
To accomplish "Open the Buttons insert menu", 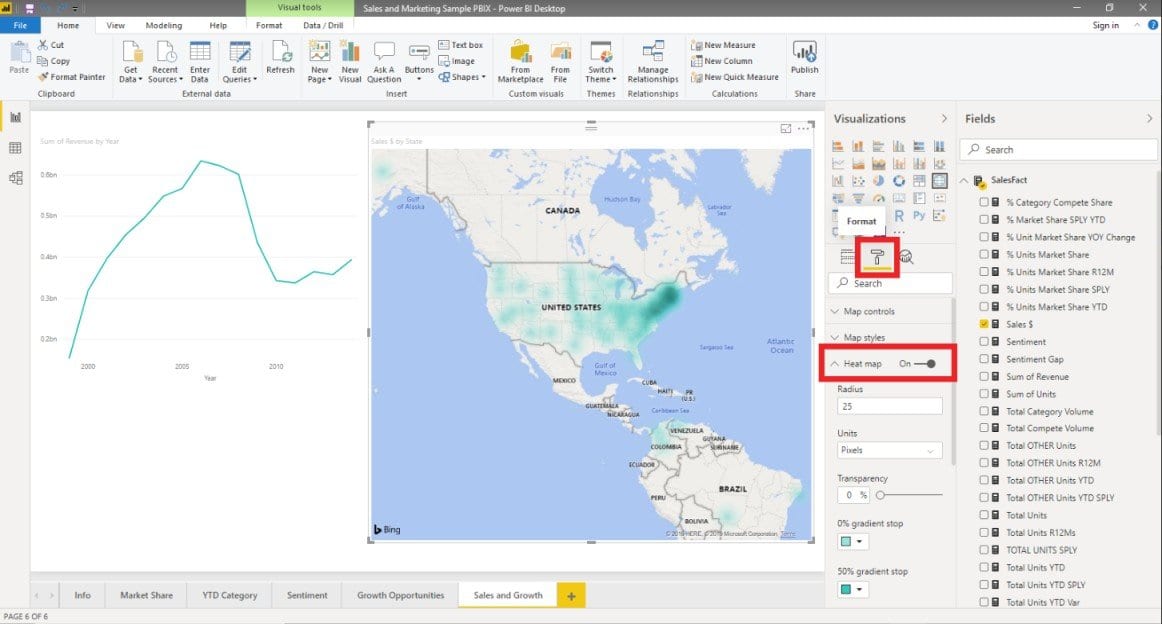I will 419,60.
